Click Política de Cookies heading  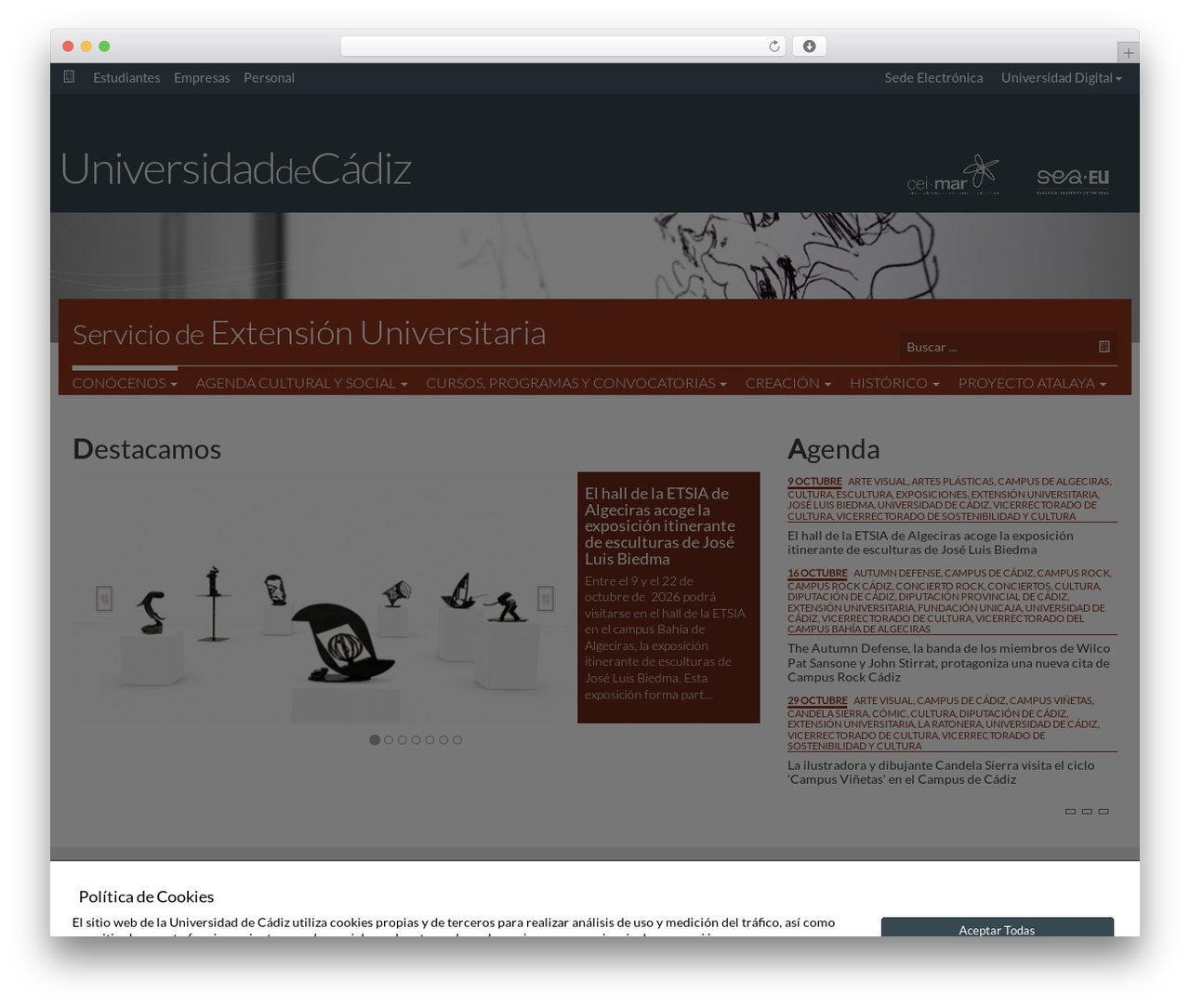click(146, 896)
